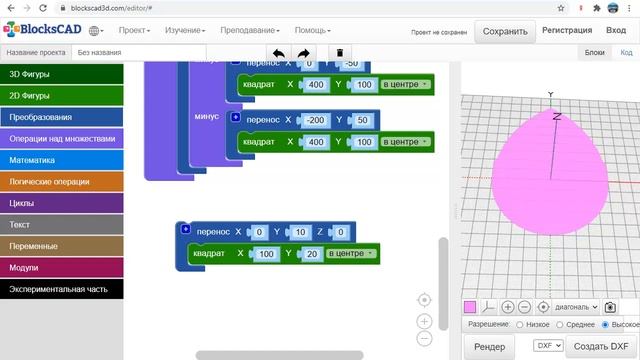Open browser extensions puzzle icon
640x360 pixels.
(597, 8)
